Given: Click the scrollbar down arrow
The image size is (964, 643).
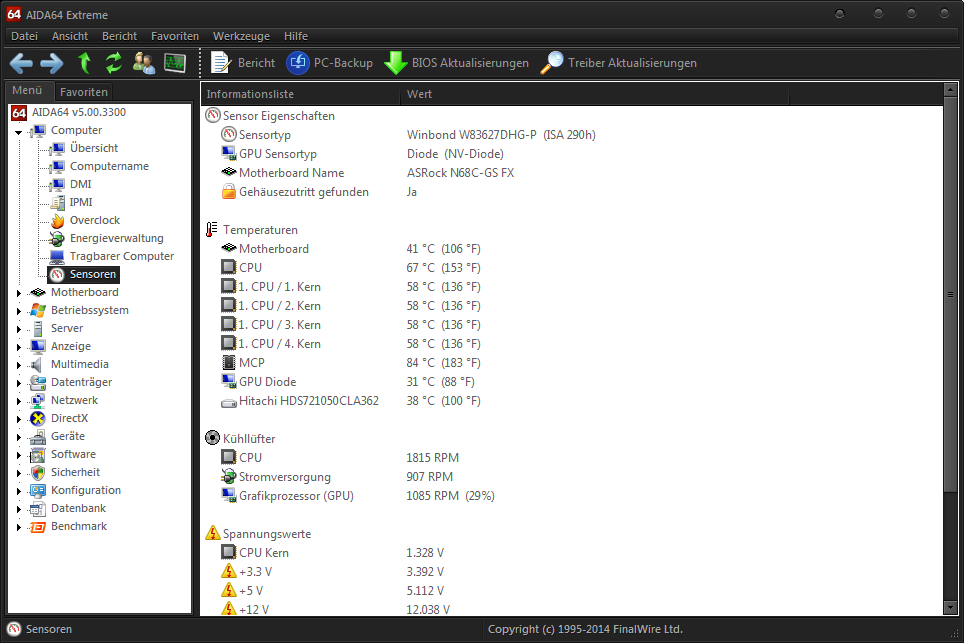Looking at the screenshot, I should point(950,608).
